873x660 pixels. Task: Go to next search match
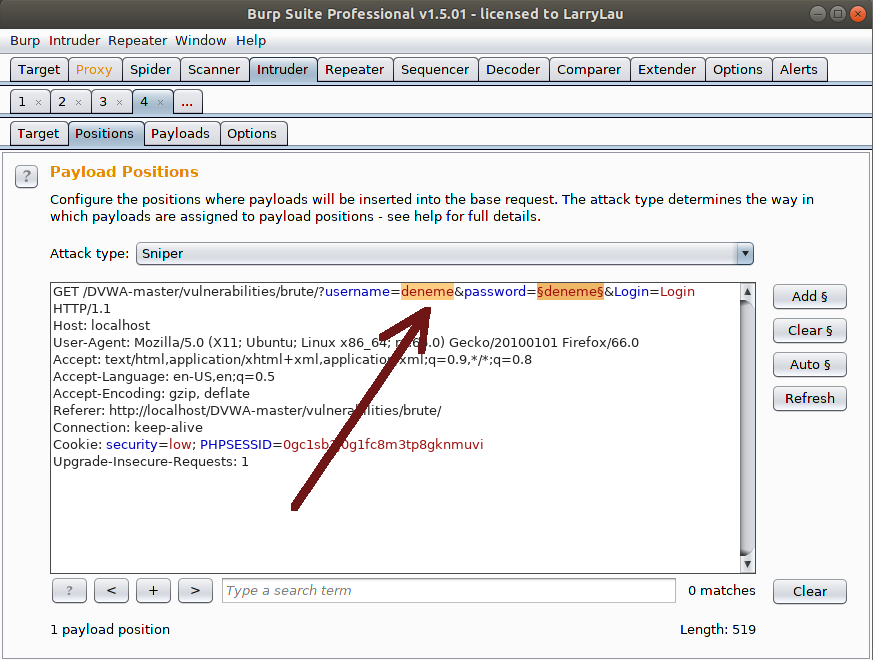[195, 590]
